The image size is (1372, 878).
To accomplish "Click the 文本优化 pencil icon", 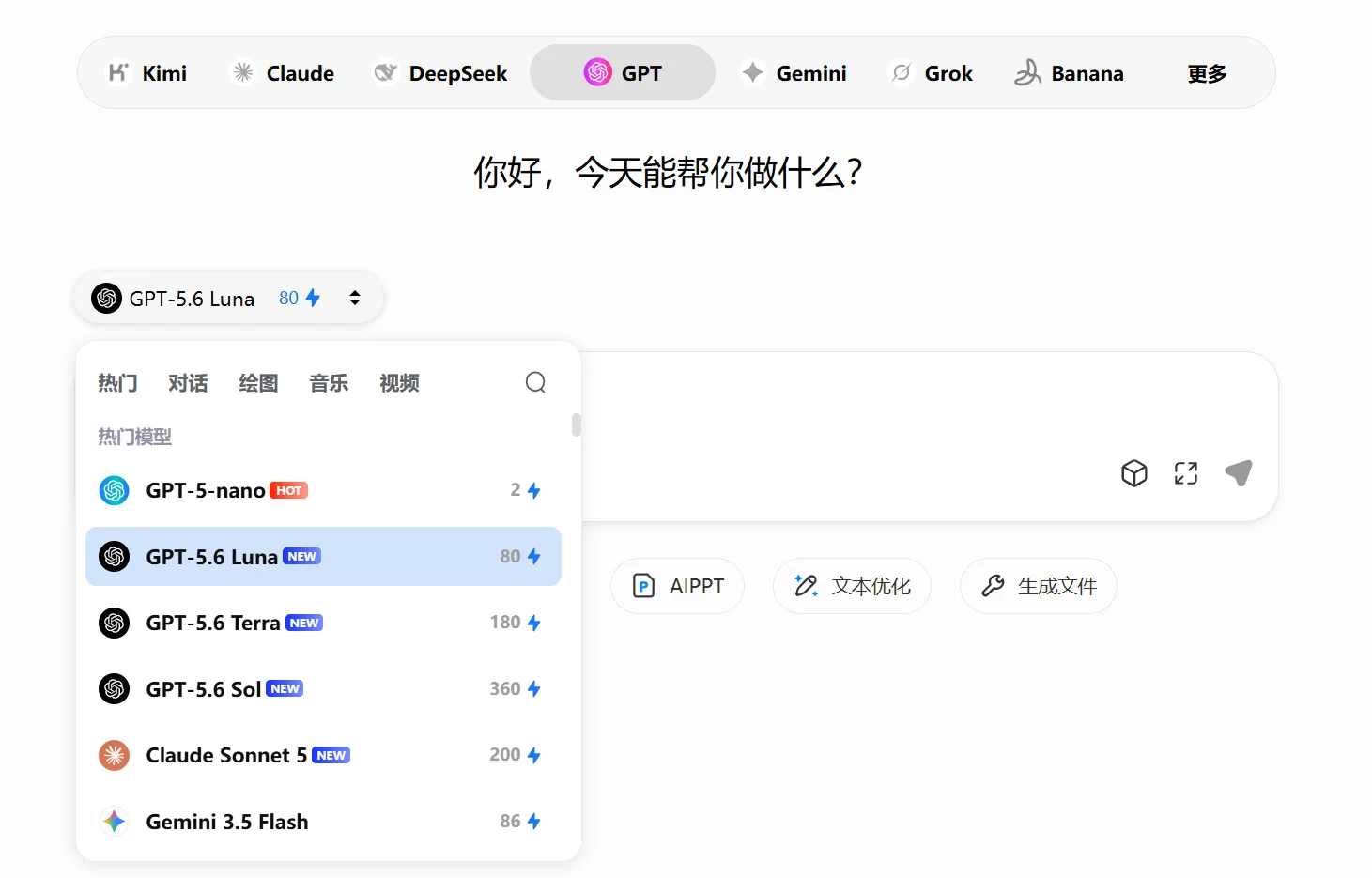I will [x=806, y=586].
